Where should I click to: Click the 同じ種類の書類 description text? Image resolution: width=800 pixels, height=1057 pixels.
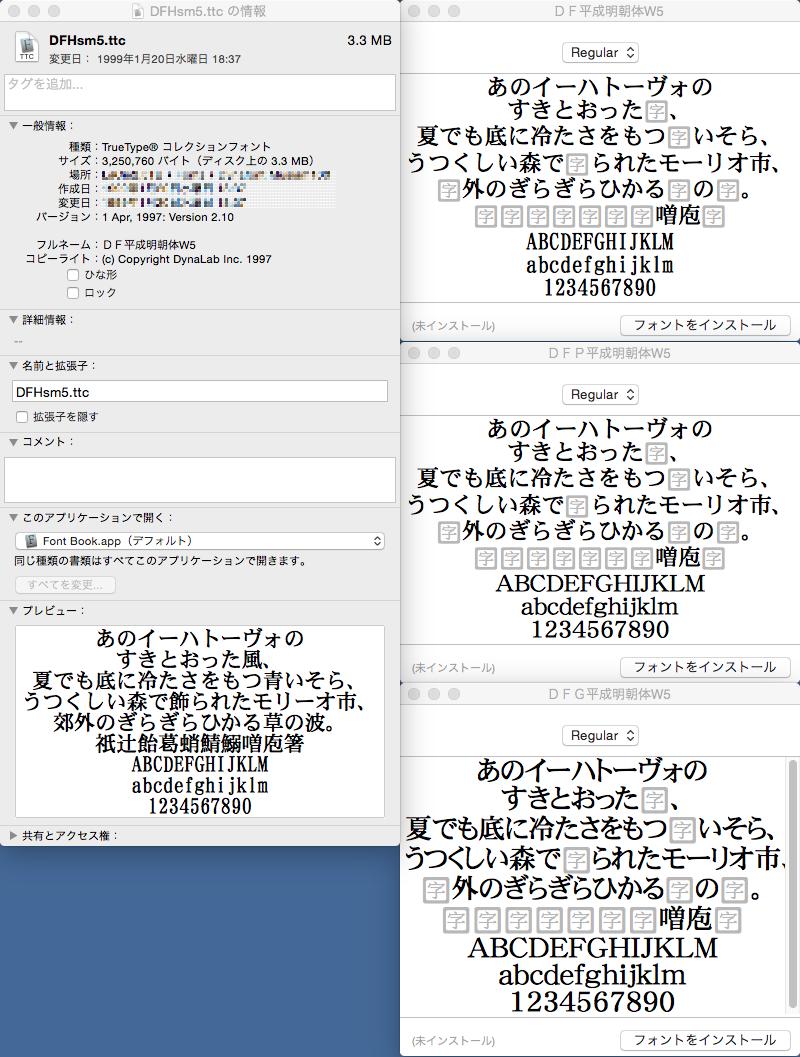click(x=160, y=561)
